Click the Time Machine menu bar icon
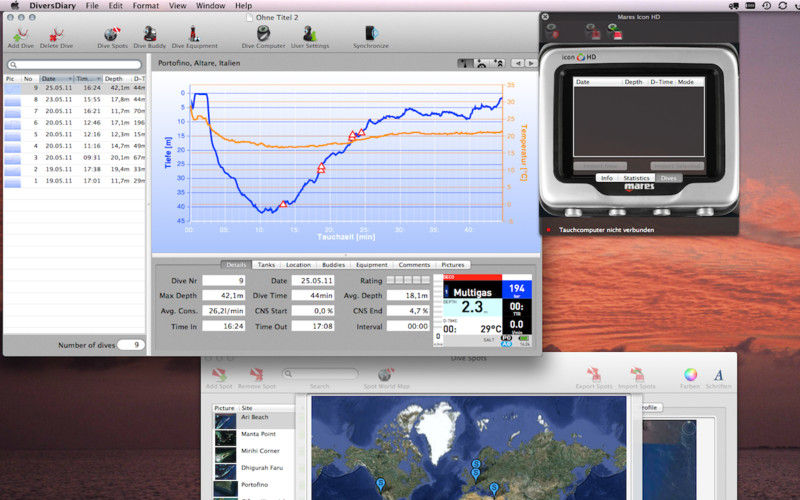800x500 pixels. tap(766, 6)
